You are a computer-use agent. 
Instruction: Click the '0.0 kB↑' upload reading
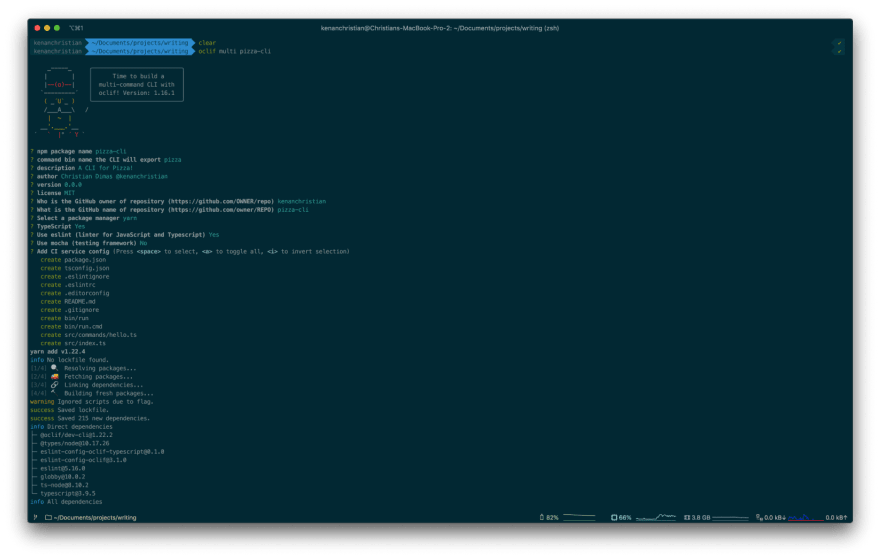tap(836, 517)
